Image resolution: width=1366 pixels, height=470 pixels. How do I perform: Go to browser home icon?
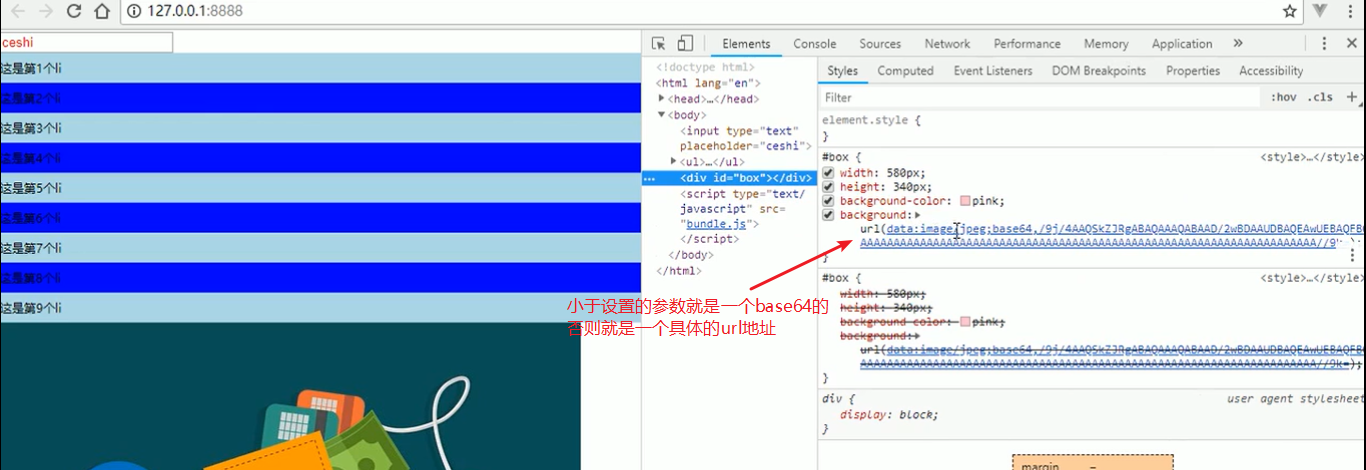click(102, 11)
